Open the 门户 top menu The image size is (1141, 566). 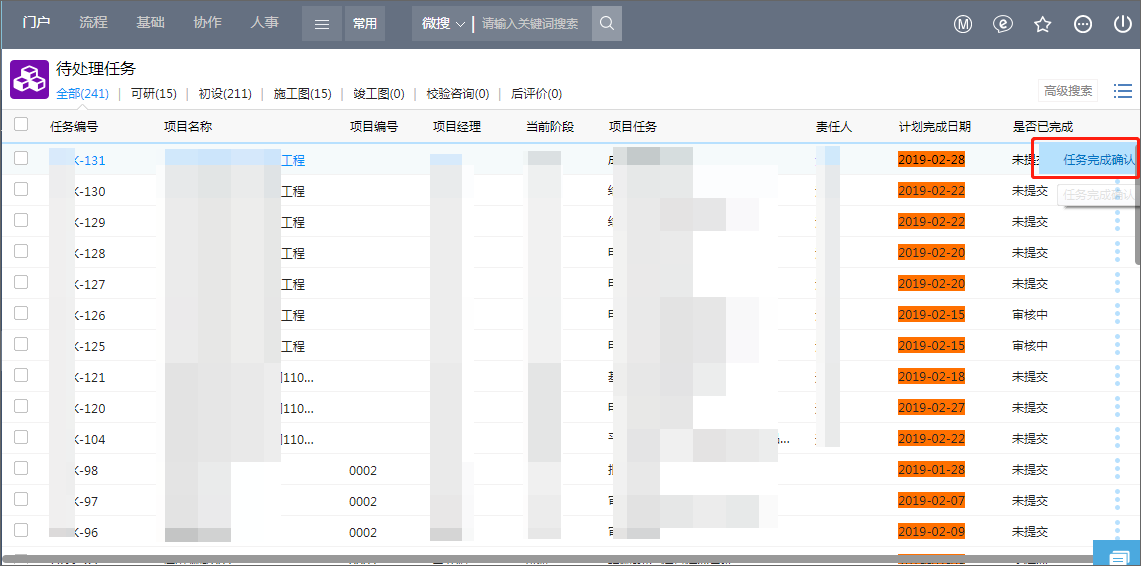coord(36,23)
